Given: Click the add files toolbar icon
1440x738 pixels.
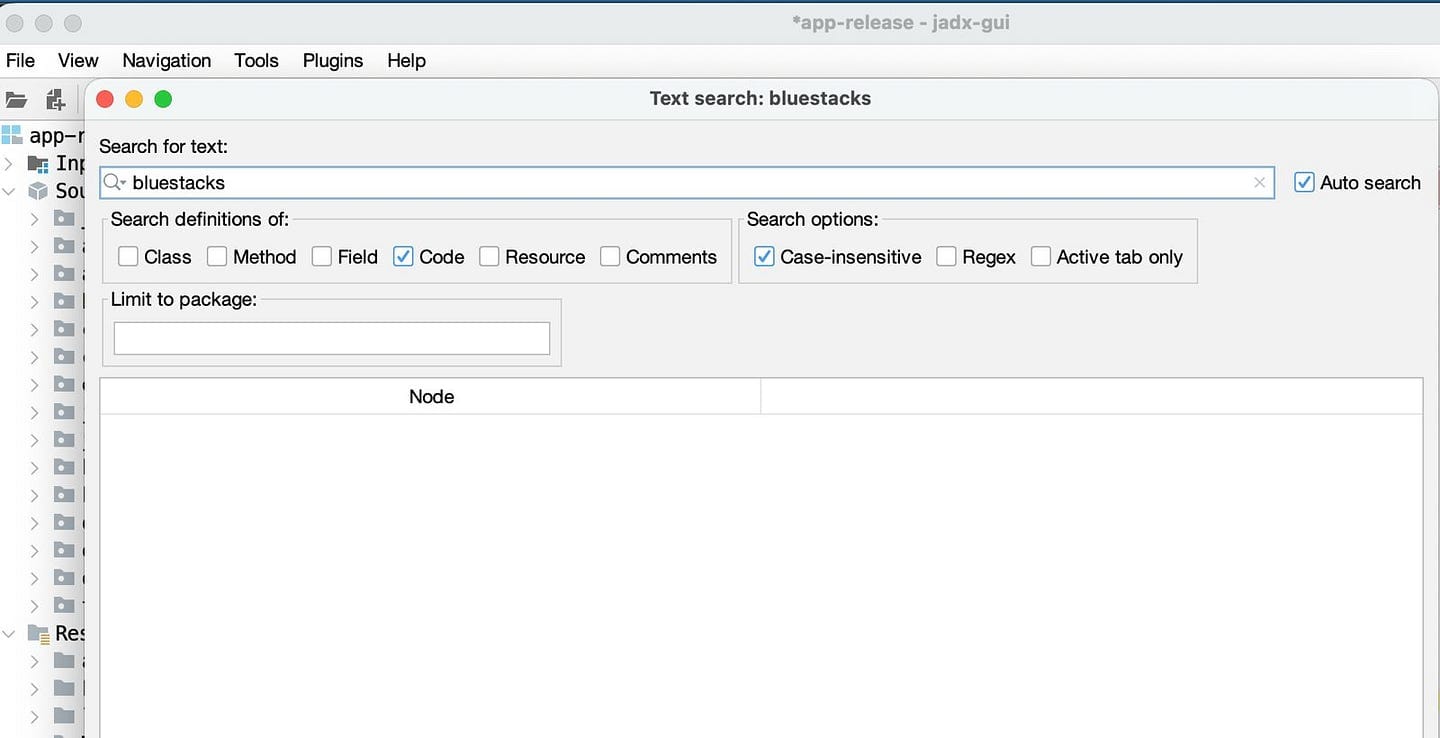Looking at the screenshot, I should tap(55, 100).
